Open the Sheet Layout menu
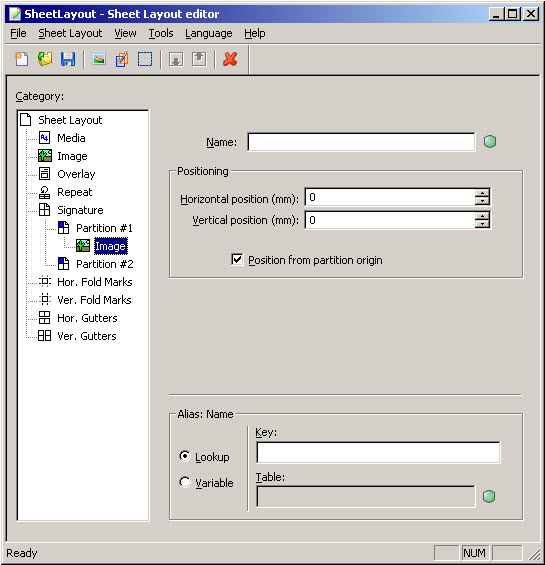 point(70,33)
